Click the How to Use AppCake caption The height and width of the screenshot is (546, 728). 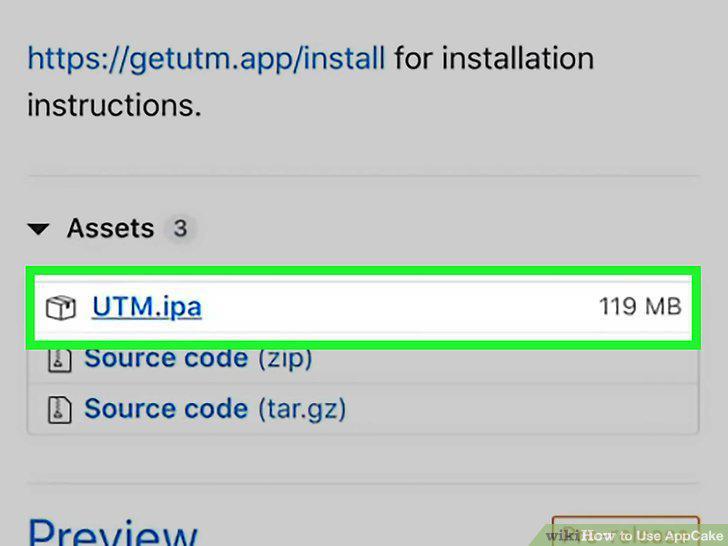[652, 536]
